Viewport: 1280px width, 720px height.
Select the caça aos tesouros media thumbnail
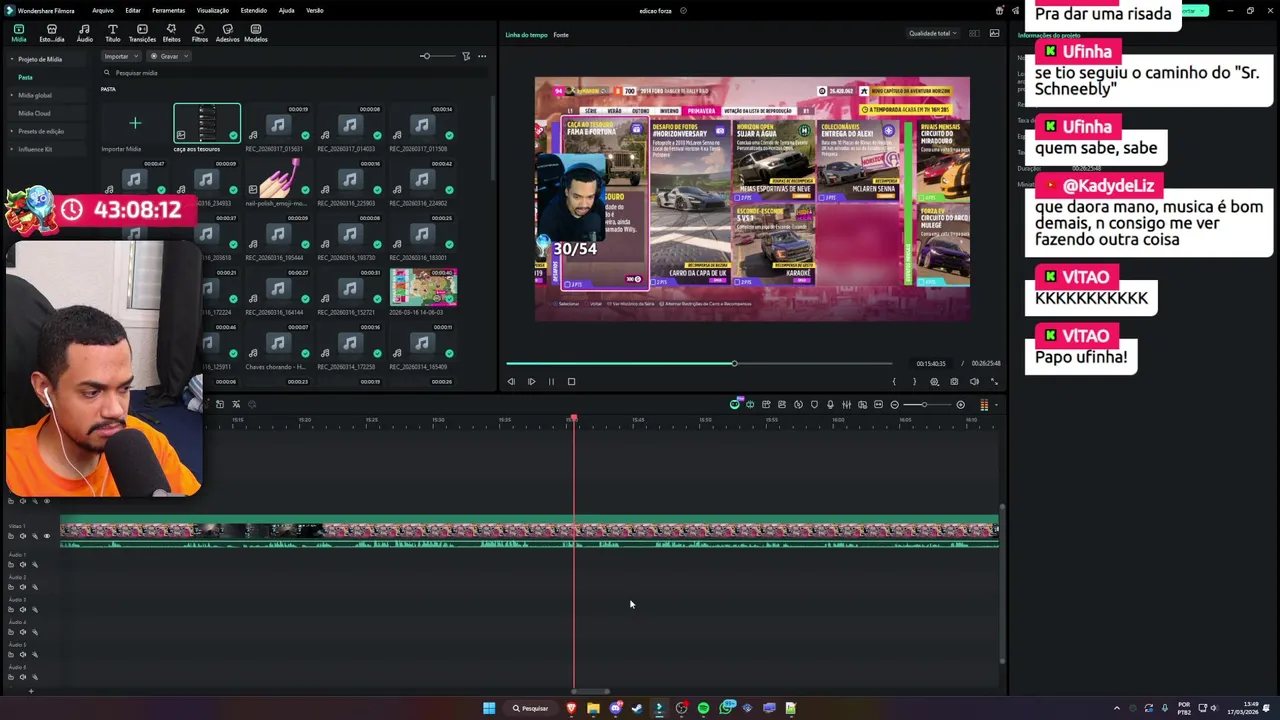207,123
